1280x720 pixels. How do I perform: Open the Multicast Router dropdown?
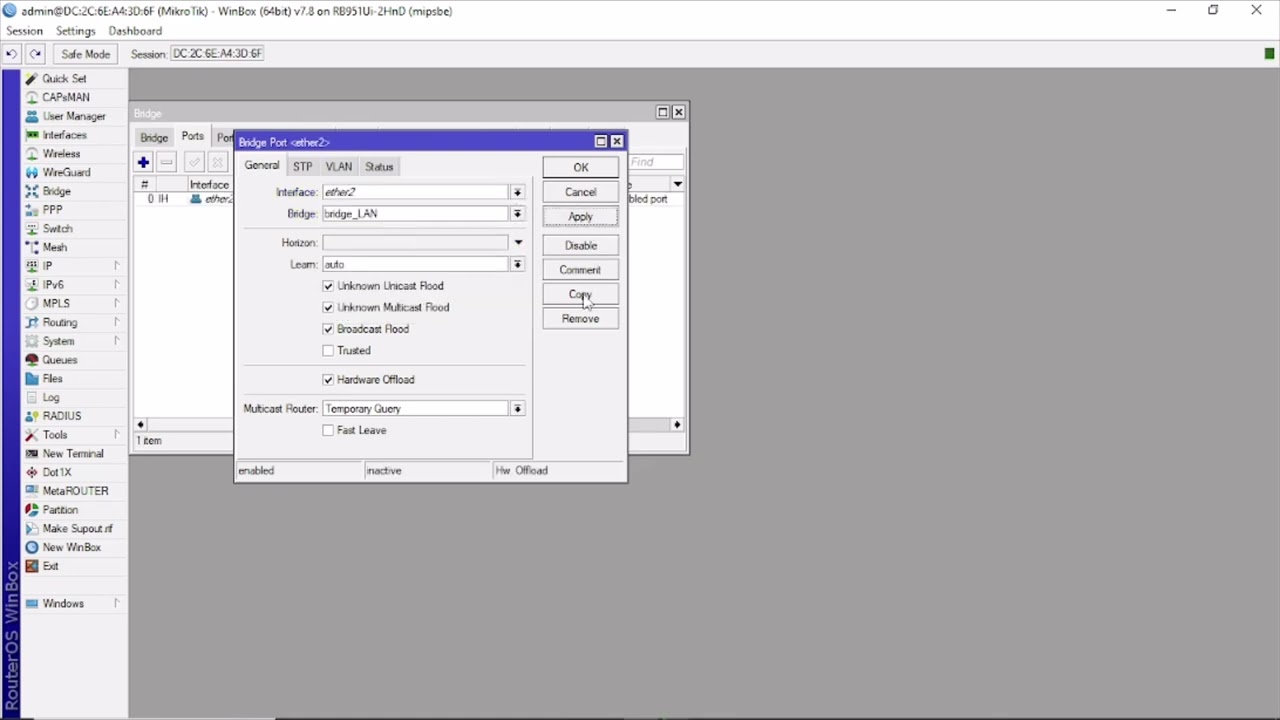[x=517, y=409]
